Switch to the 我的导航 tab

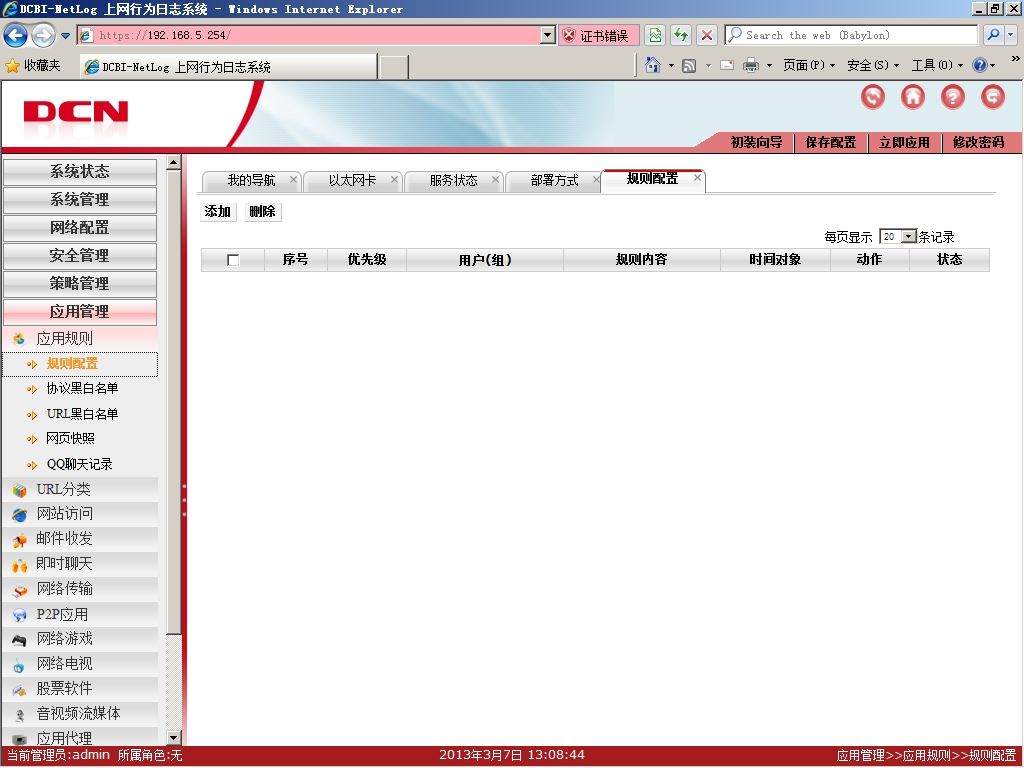[x=251, y=181]
